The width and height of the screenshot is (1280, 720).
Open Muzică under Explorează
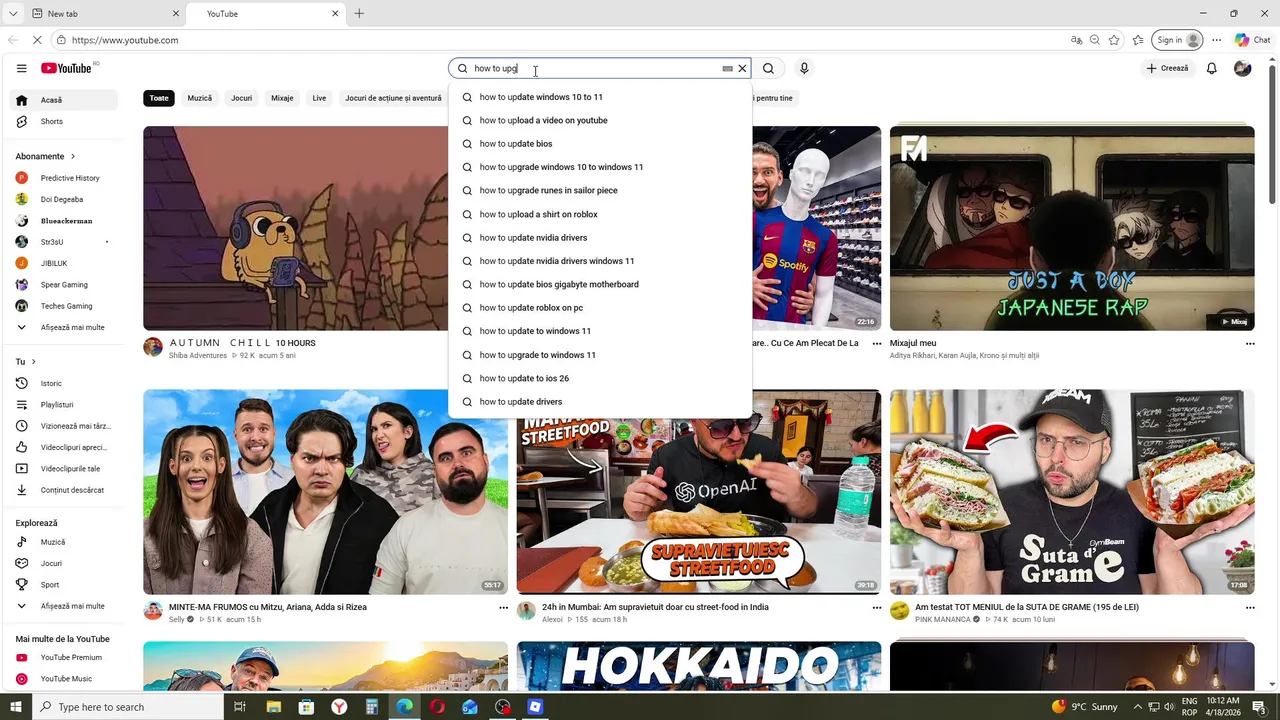point(64,542)
